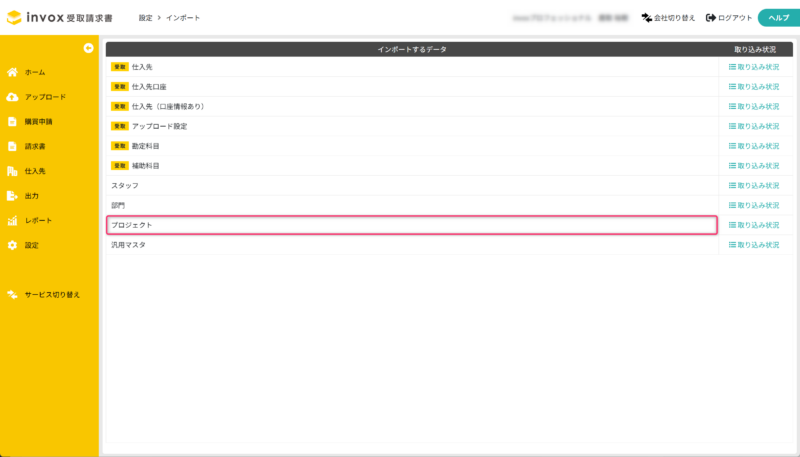Click list icon in 仕入先口座 row status
This screenshot has height=457, width=800.
tap(732, 87)
